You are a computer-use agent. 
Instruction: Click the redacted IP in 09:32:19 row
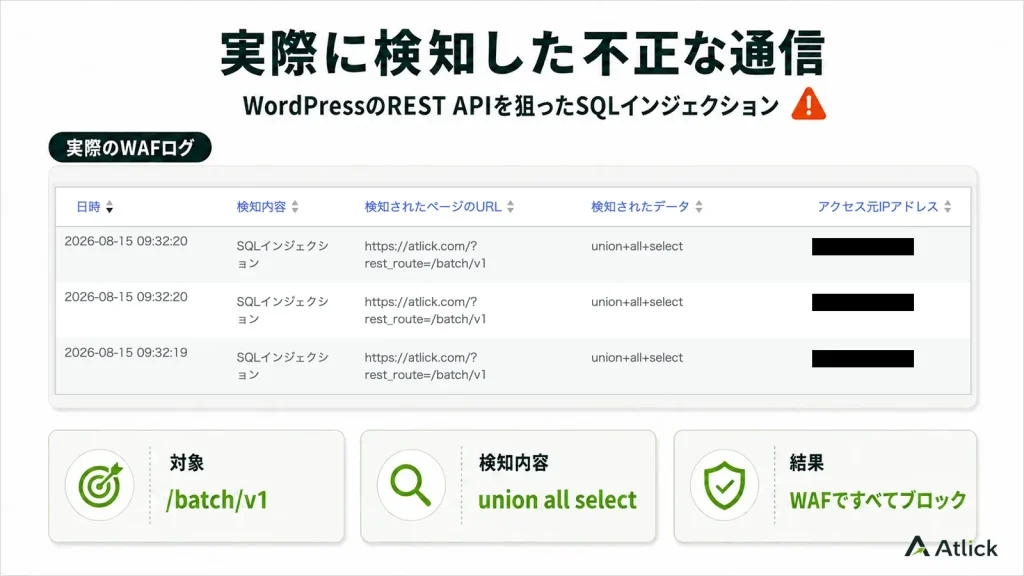click(863, 359)
